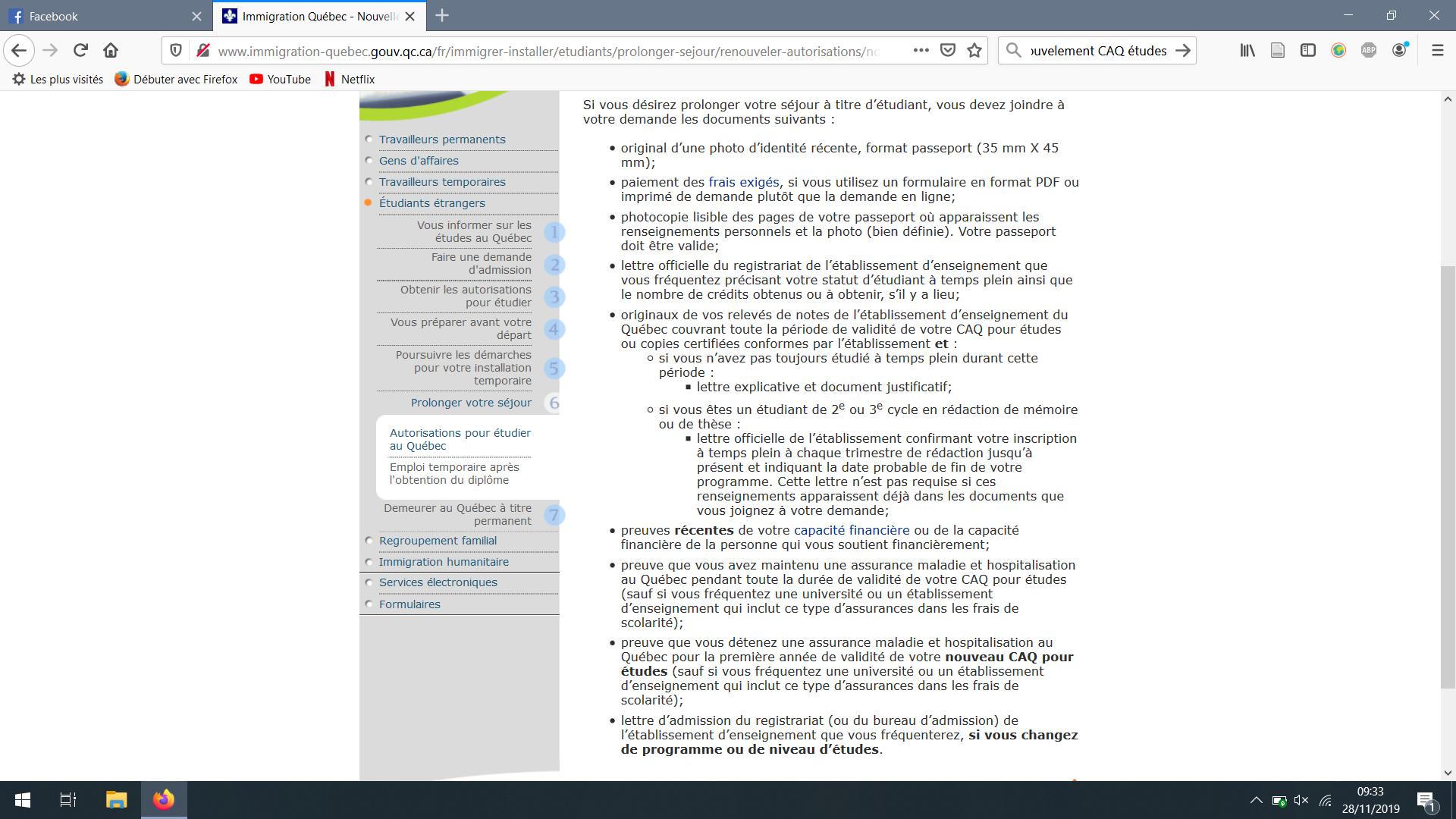Click the search box field
Screen dimensions: 1456x819
(1098, 51)
